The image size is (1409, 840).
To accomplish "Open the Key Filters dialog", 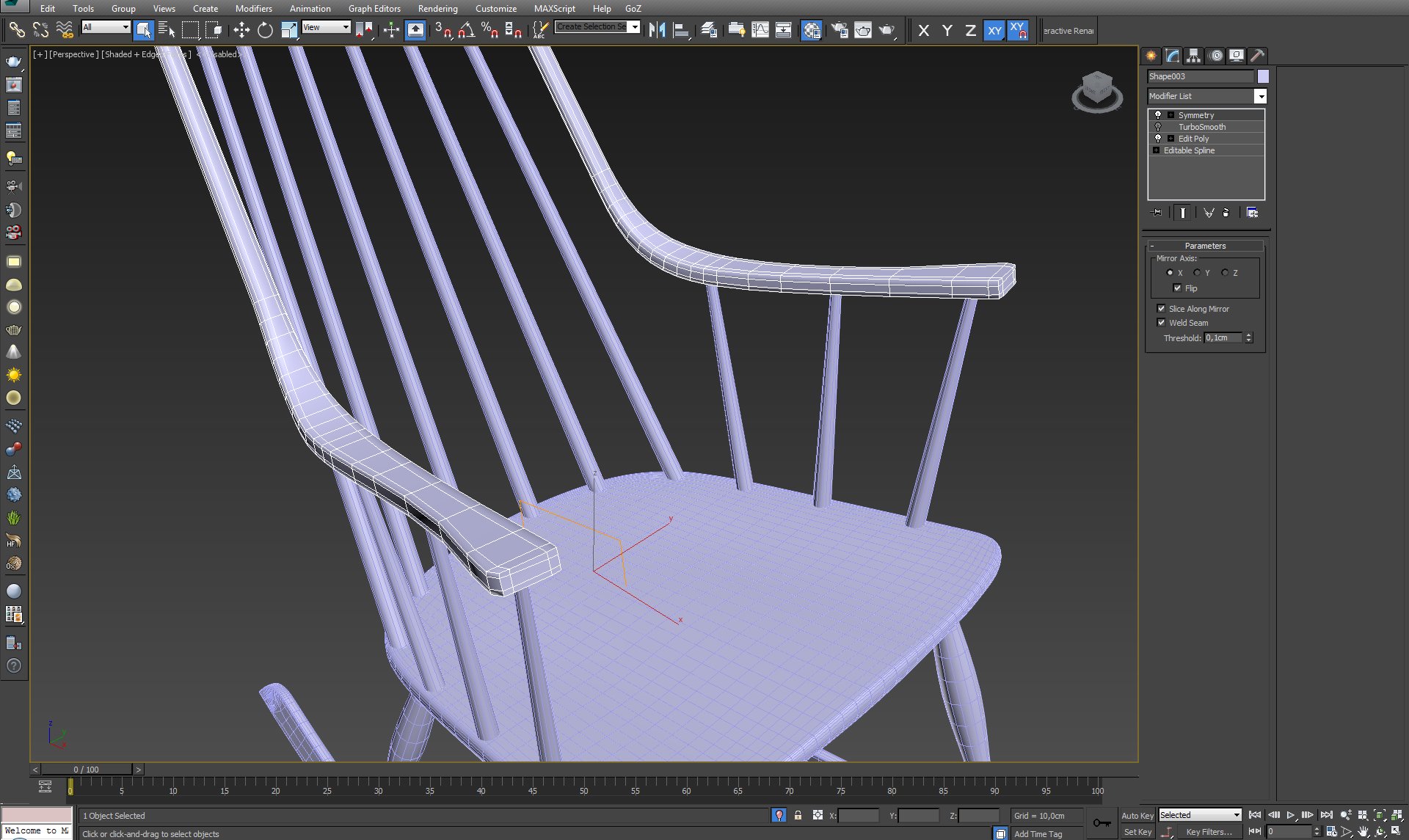I will [1209, 832].
